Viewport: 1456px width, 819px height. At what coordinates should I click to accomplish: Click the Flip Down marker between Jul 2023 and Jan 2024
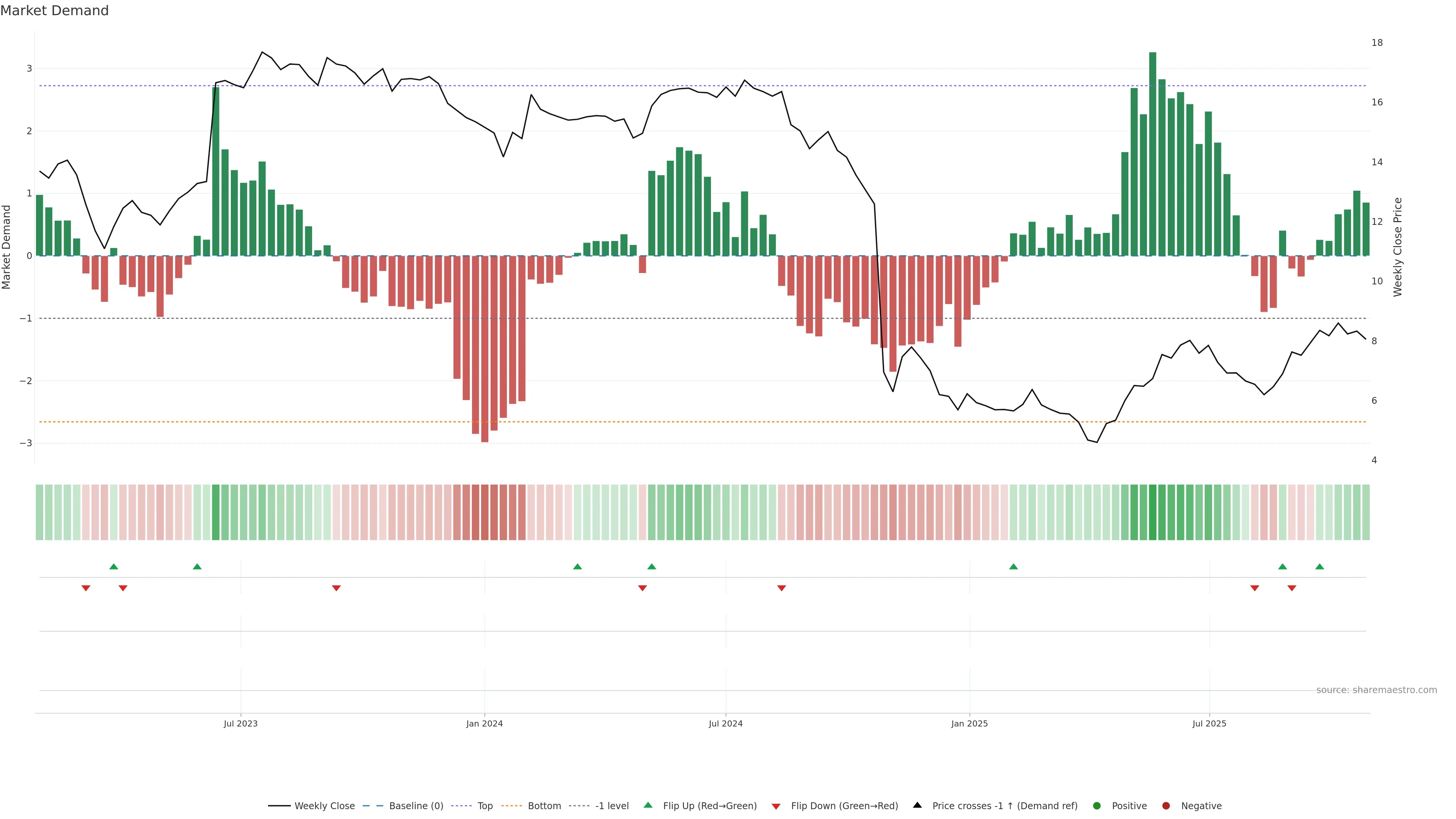(336, 588)
